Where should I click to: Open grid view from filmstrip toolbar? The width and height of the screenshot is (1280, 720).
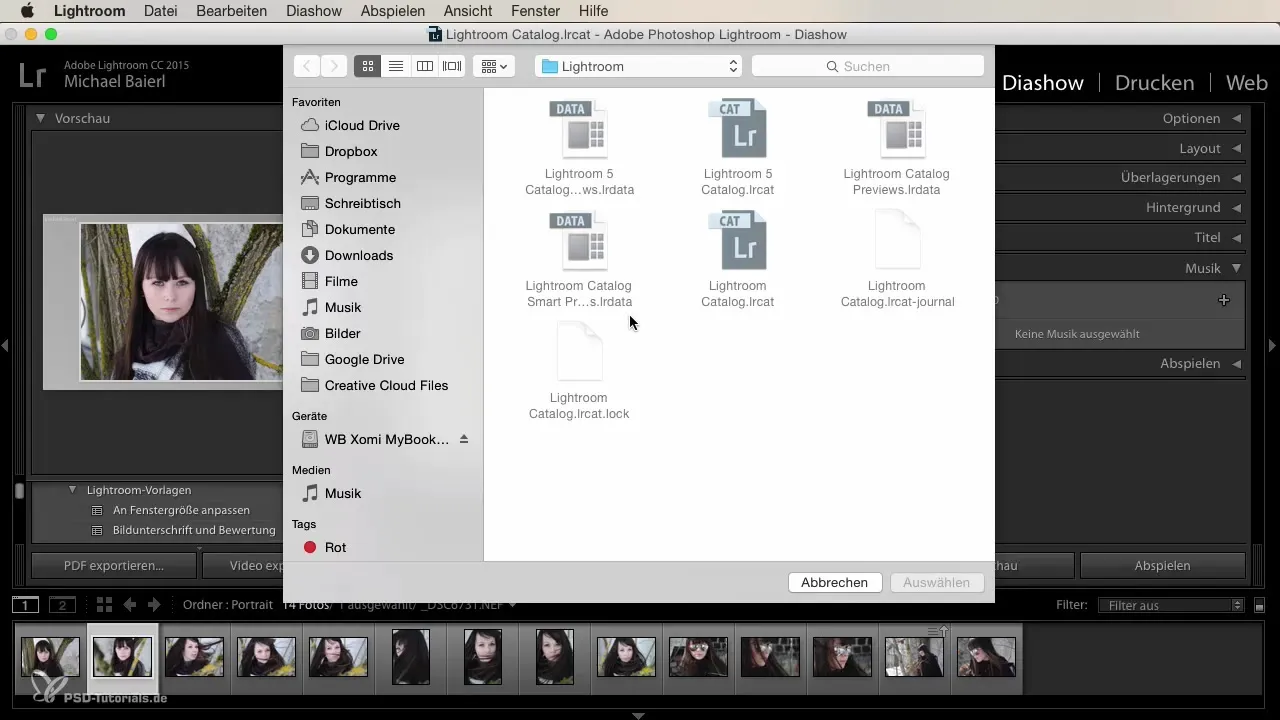104,605
